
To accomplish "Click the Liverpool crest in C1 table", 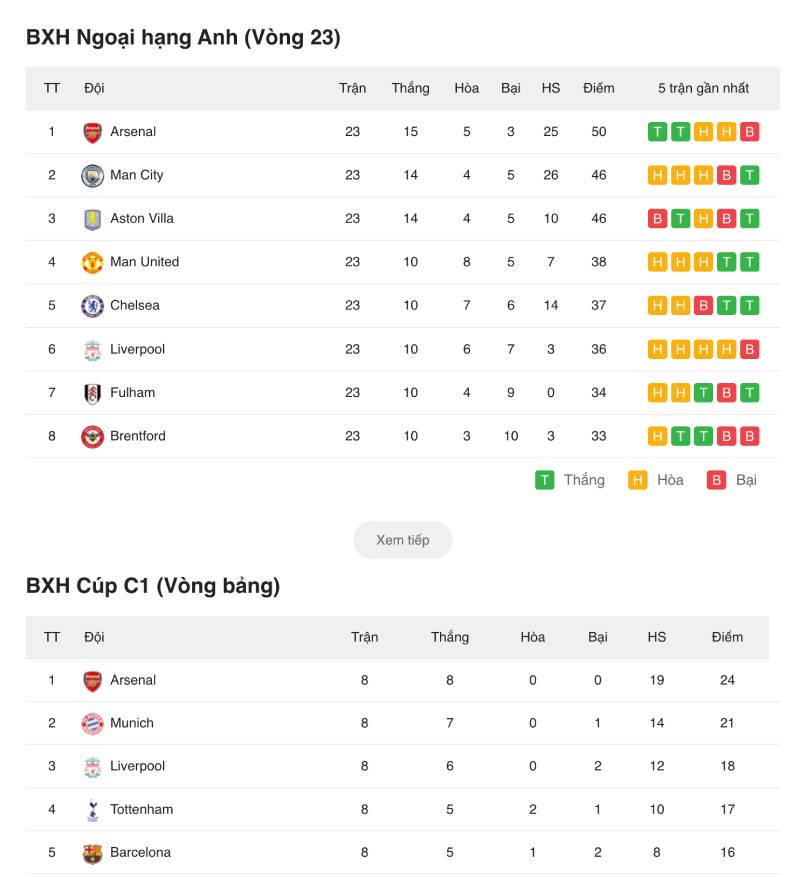I will pyautogui.click(x=92, y=767).
